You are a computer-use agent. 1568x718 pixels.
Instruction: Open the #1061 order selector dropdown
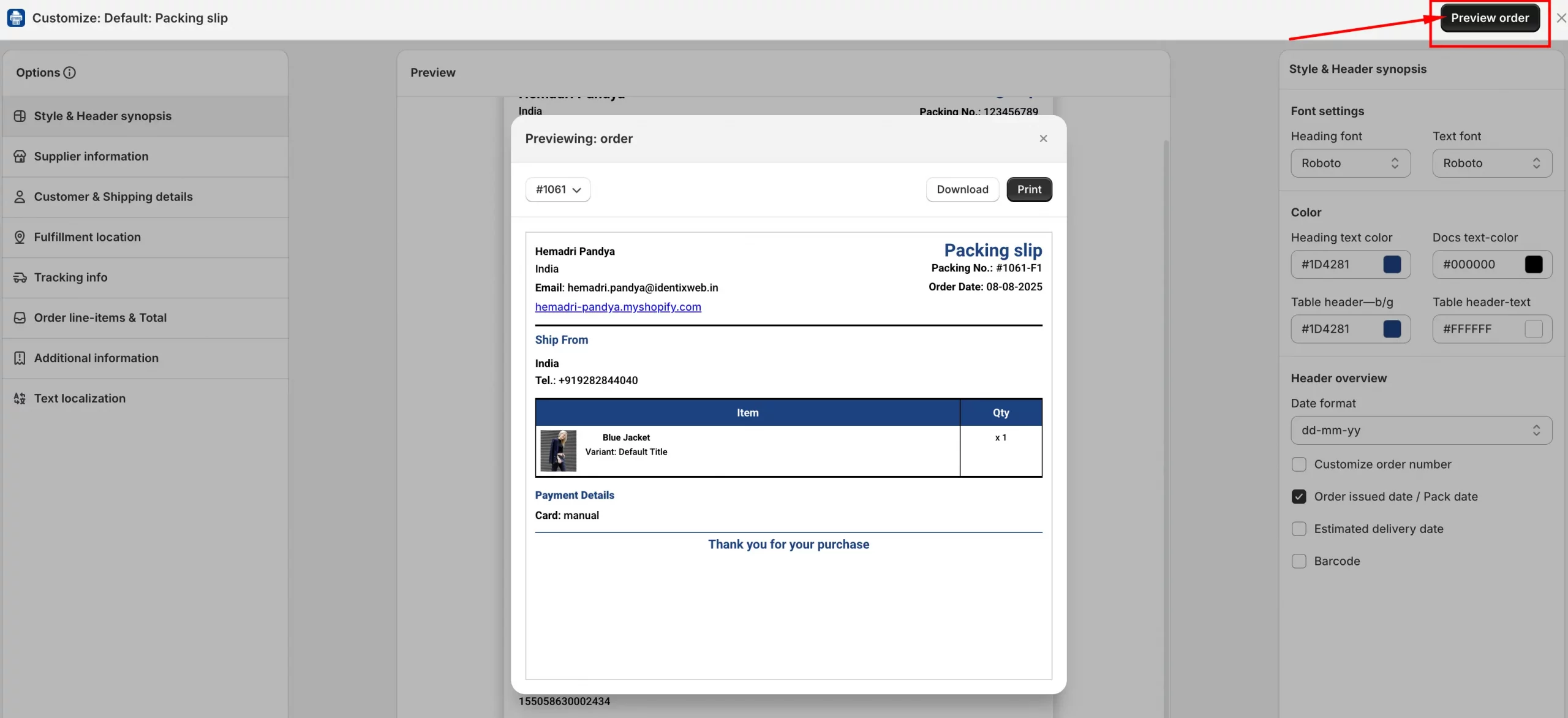[x=557, y=190]
